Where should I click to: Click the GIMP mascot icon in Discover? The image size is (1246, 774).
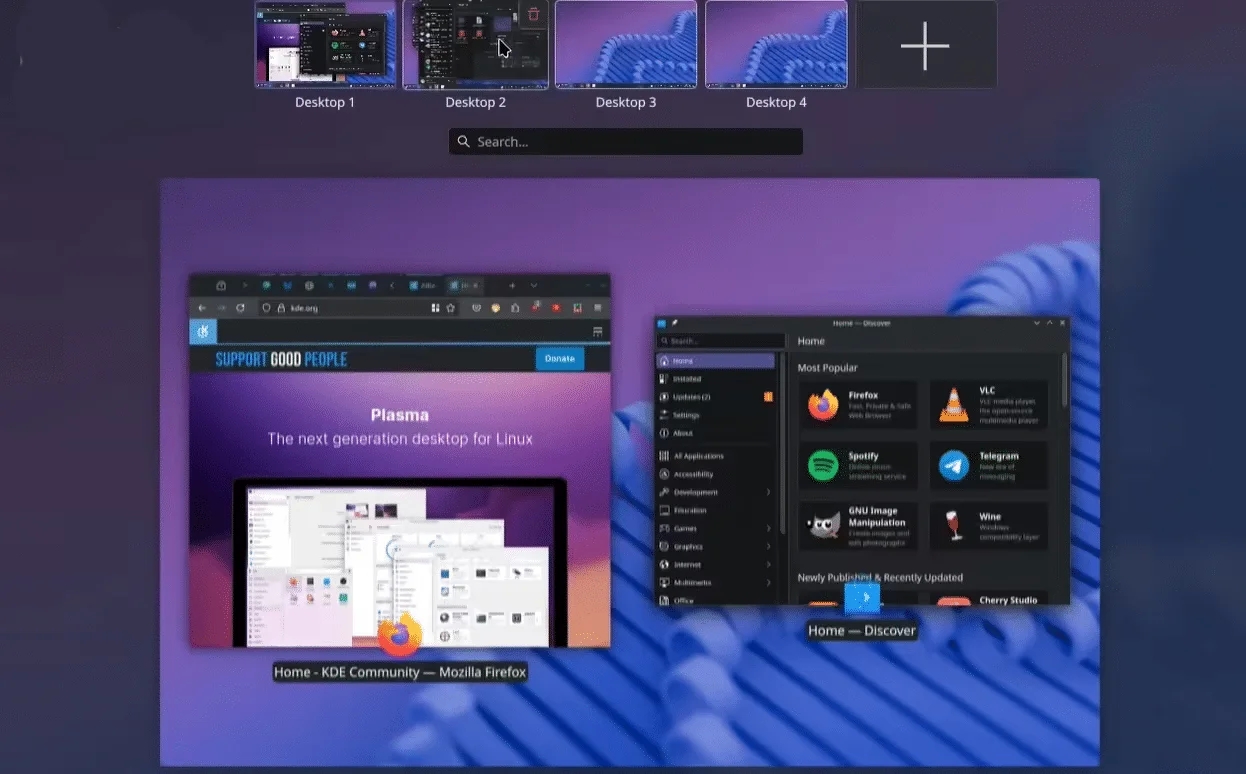point(824,527)
